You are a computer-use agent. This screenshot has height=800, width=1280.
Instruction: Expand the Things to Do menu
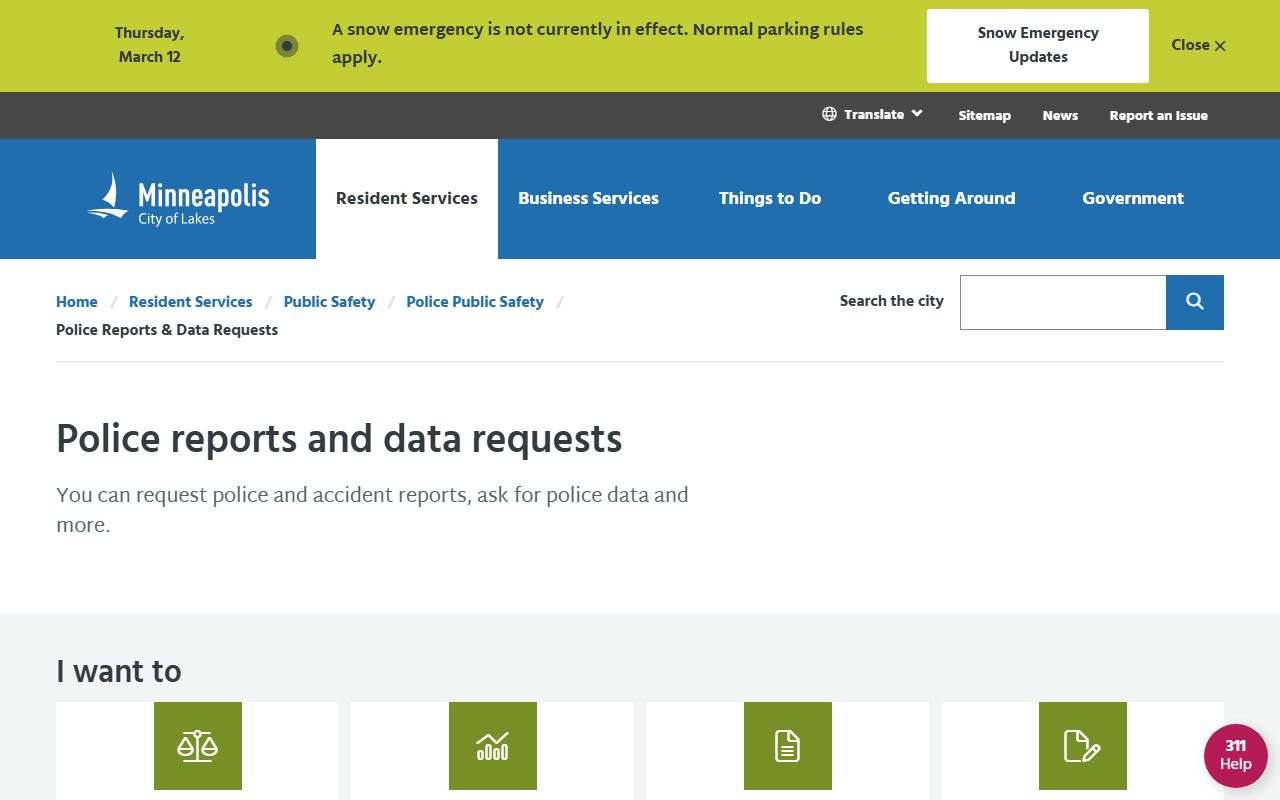coord(770,199)
